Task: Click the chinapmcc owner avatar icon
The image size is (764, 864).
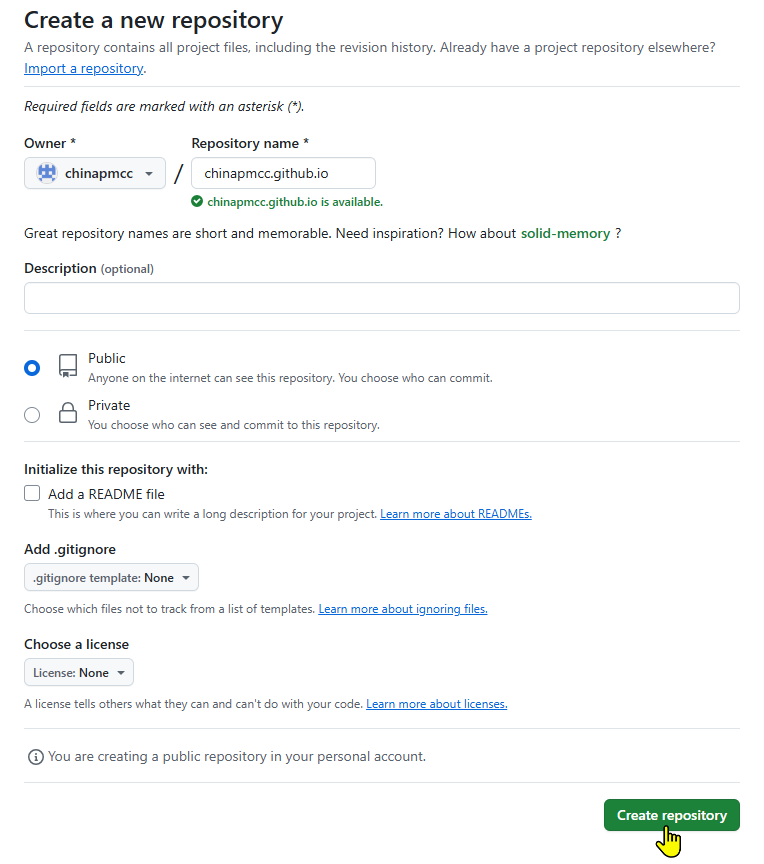Action: pos(47,173)
